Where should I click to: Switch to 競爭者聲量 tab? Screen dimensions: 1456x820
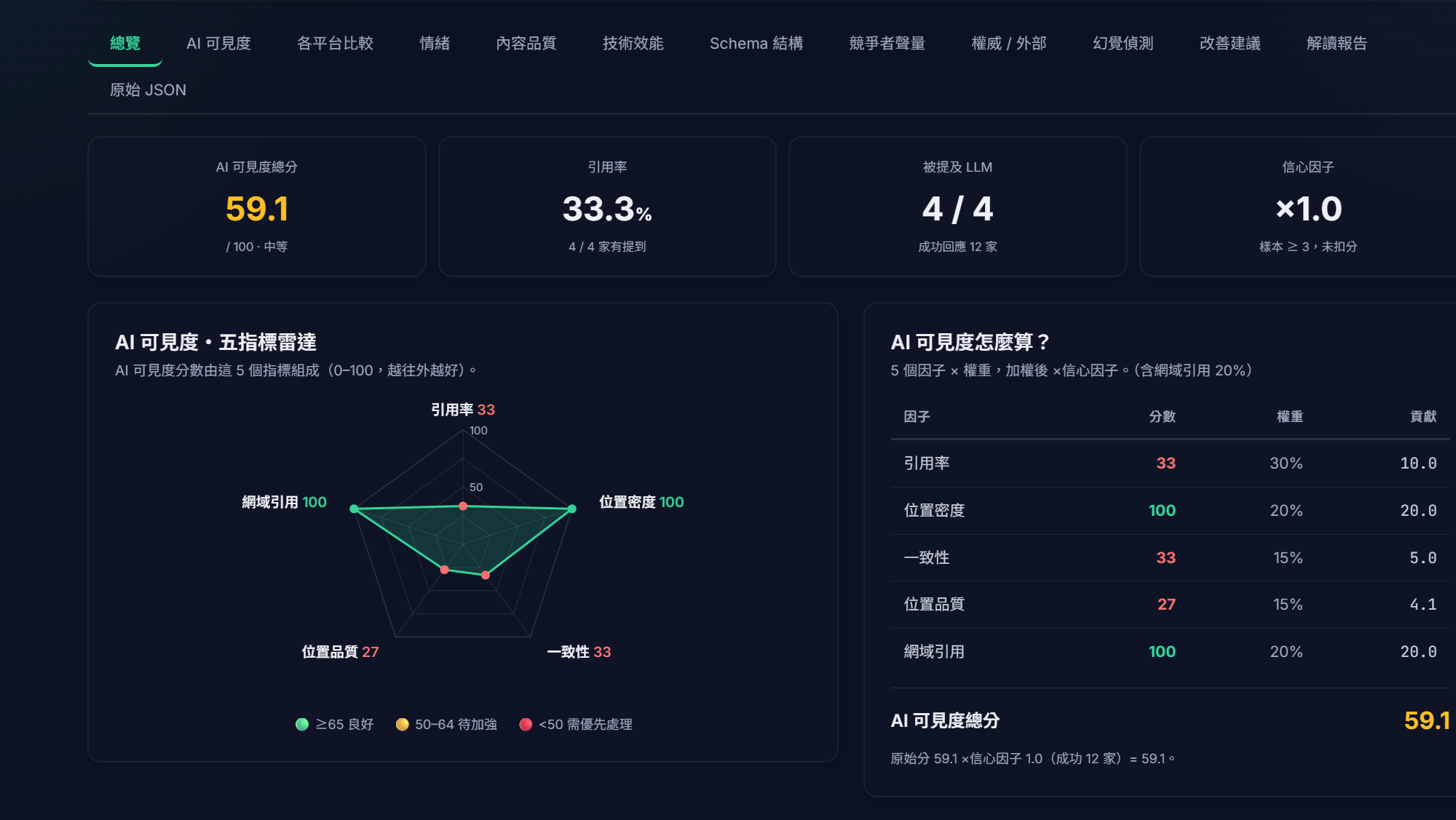[887, 44]
